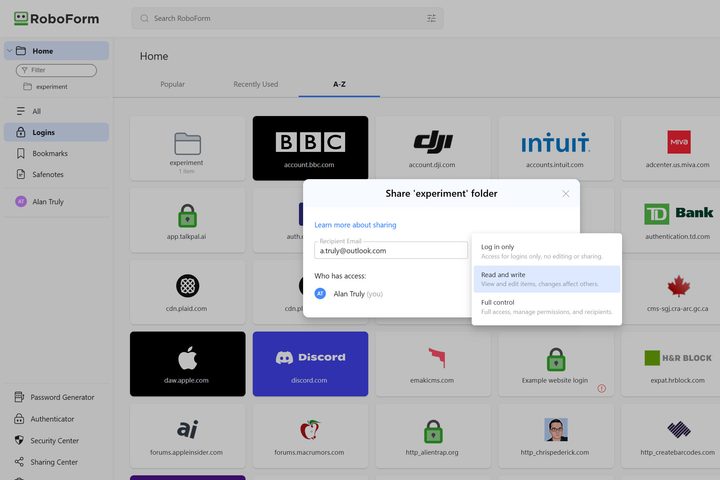Click the folder Filter field
Viewport: 720px width, 480px height.
pos(56,70)
